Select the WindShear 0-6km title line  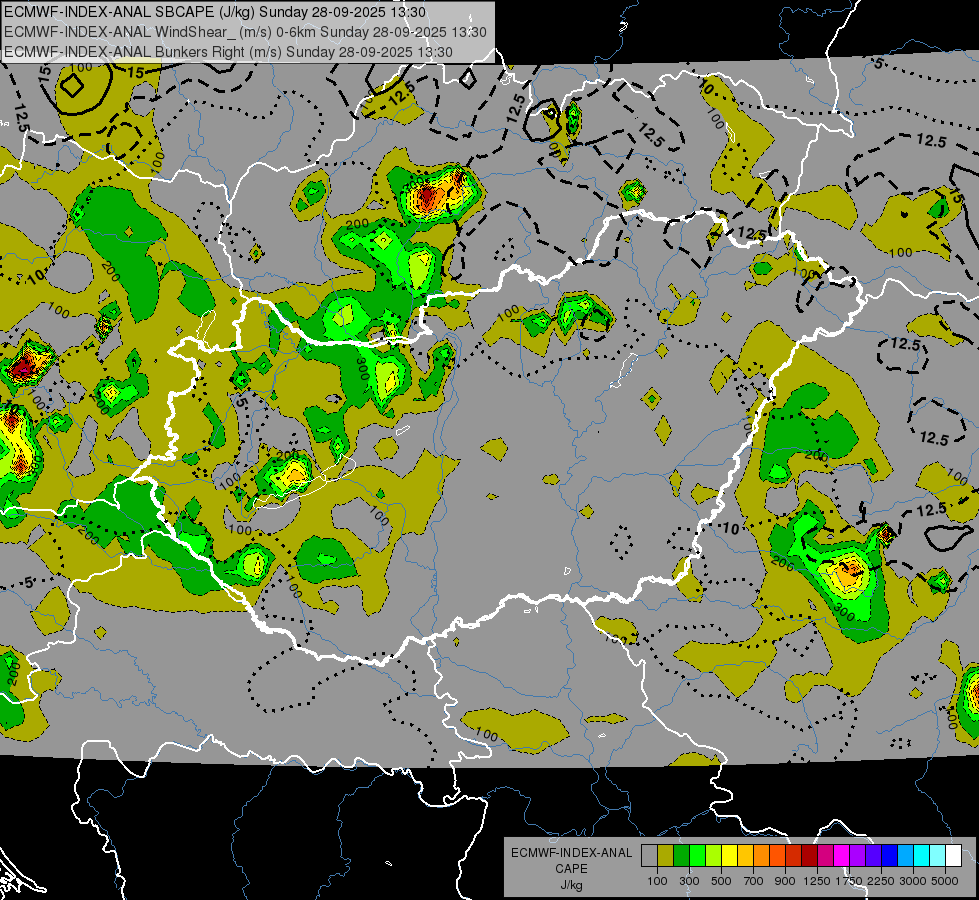[245, 32]
